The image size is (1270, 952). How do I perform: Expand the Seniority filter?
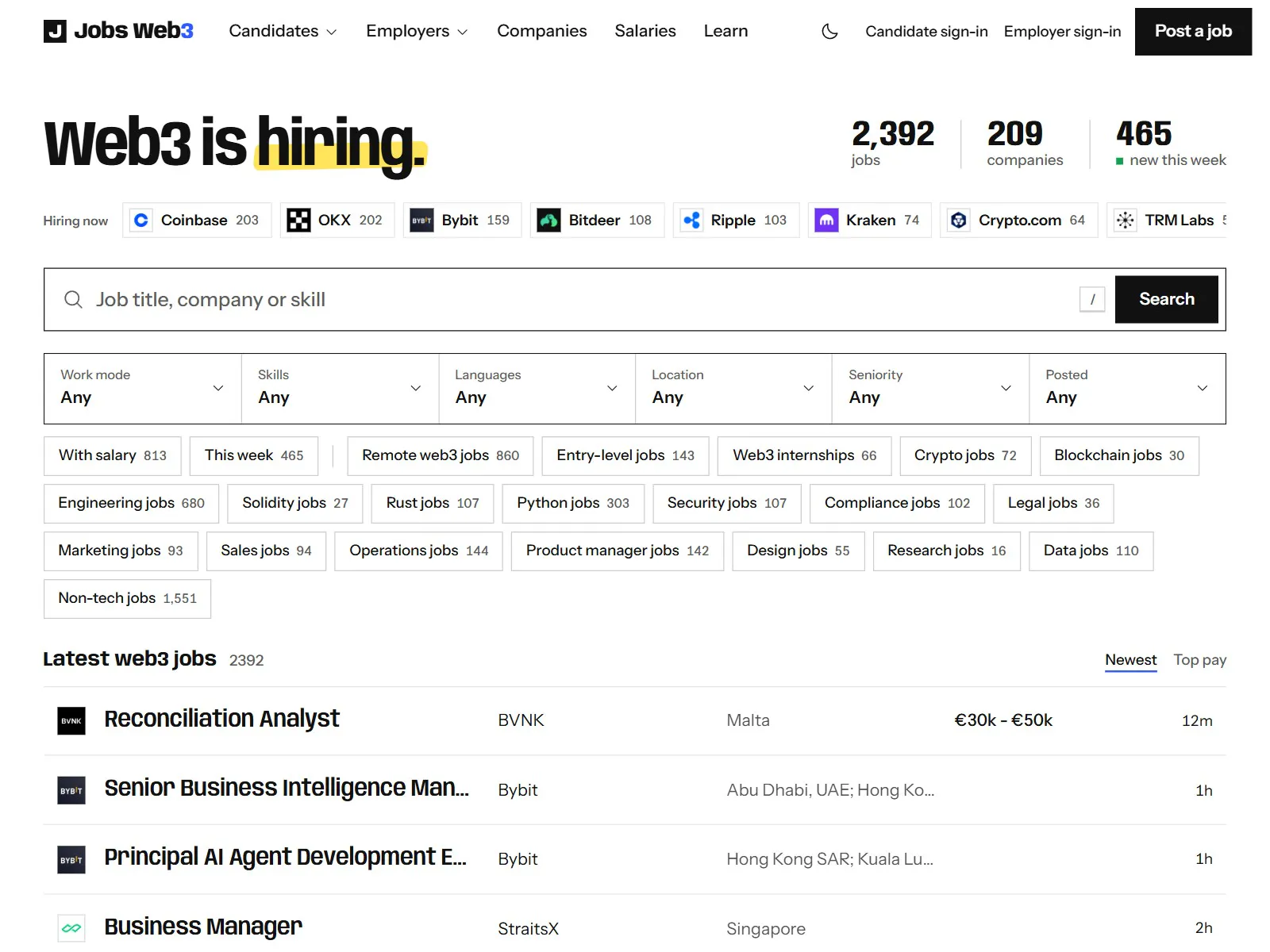(x=930, y=388)
